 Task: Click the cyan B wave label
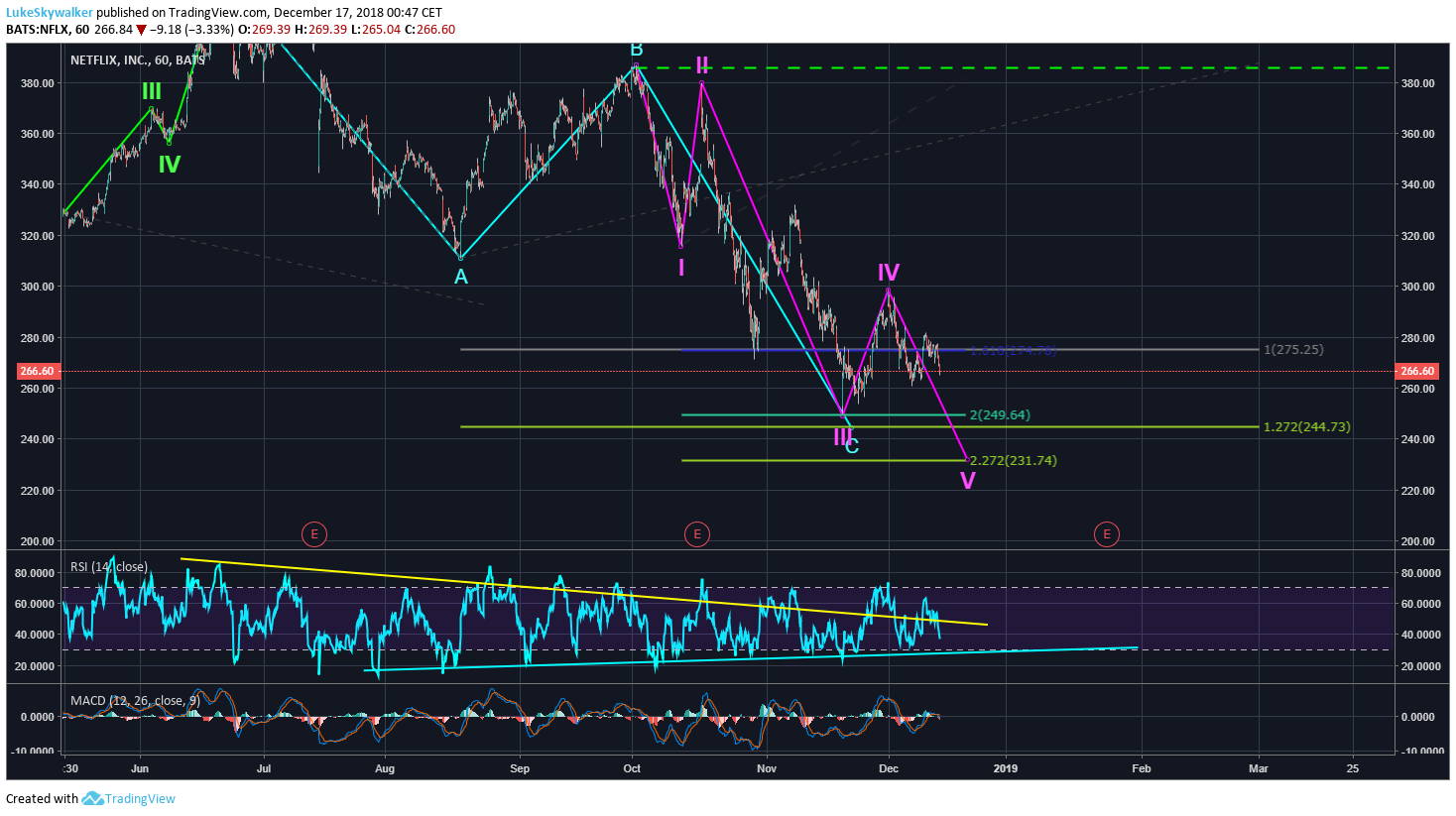(x=637, y=51)
